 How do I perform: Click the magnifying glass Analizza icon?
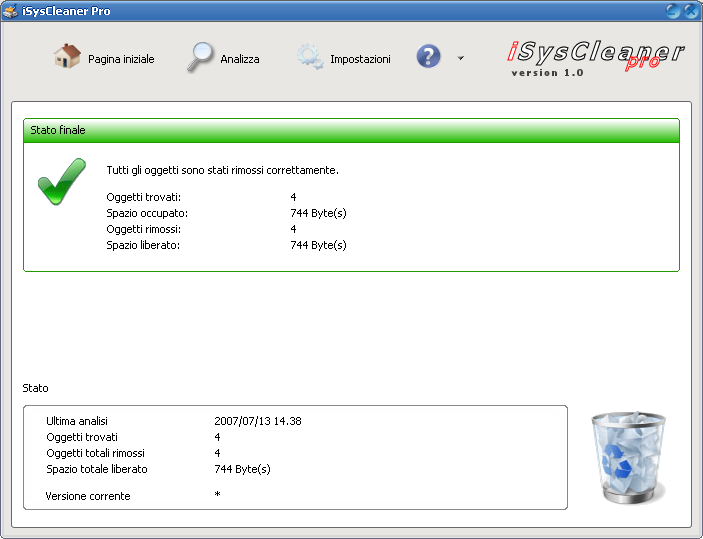click(x=200, y=57)
